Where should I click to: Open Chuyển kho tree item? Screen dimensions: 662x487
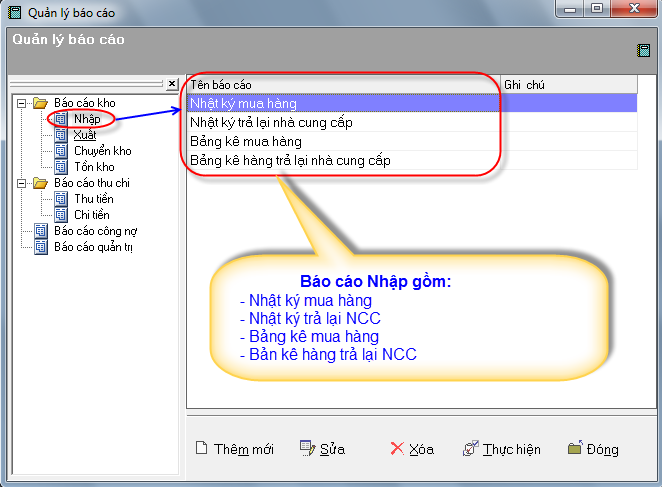pyautogui.click(x=102, y=151)
